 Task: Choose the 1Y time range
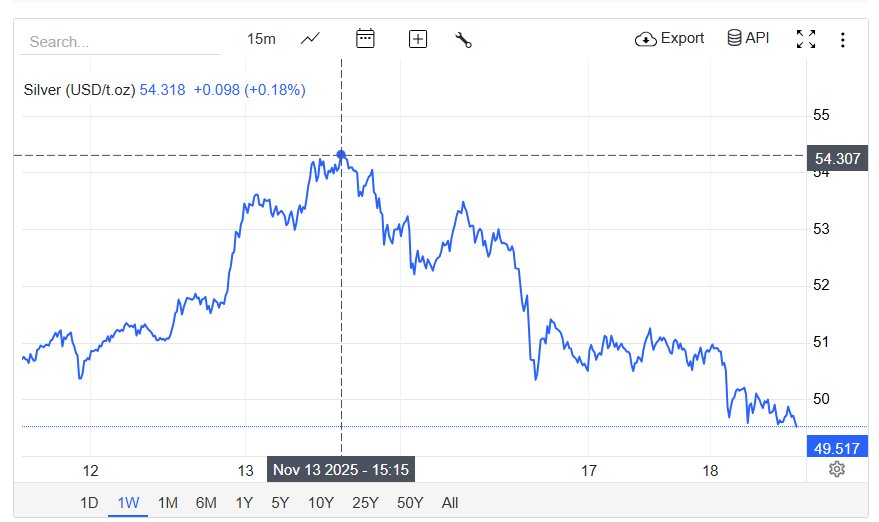point(244,503)
